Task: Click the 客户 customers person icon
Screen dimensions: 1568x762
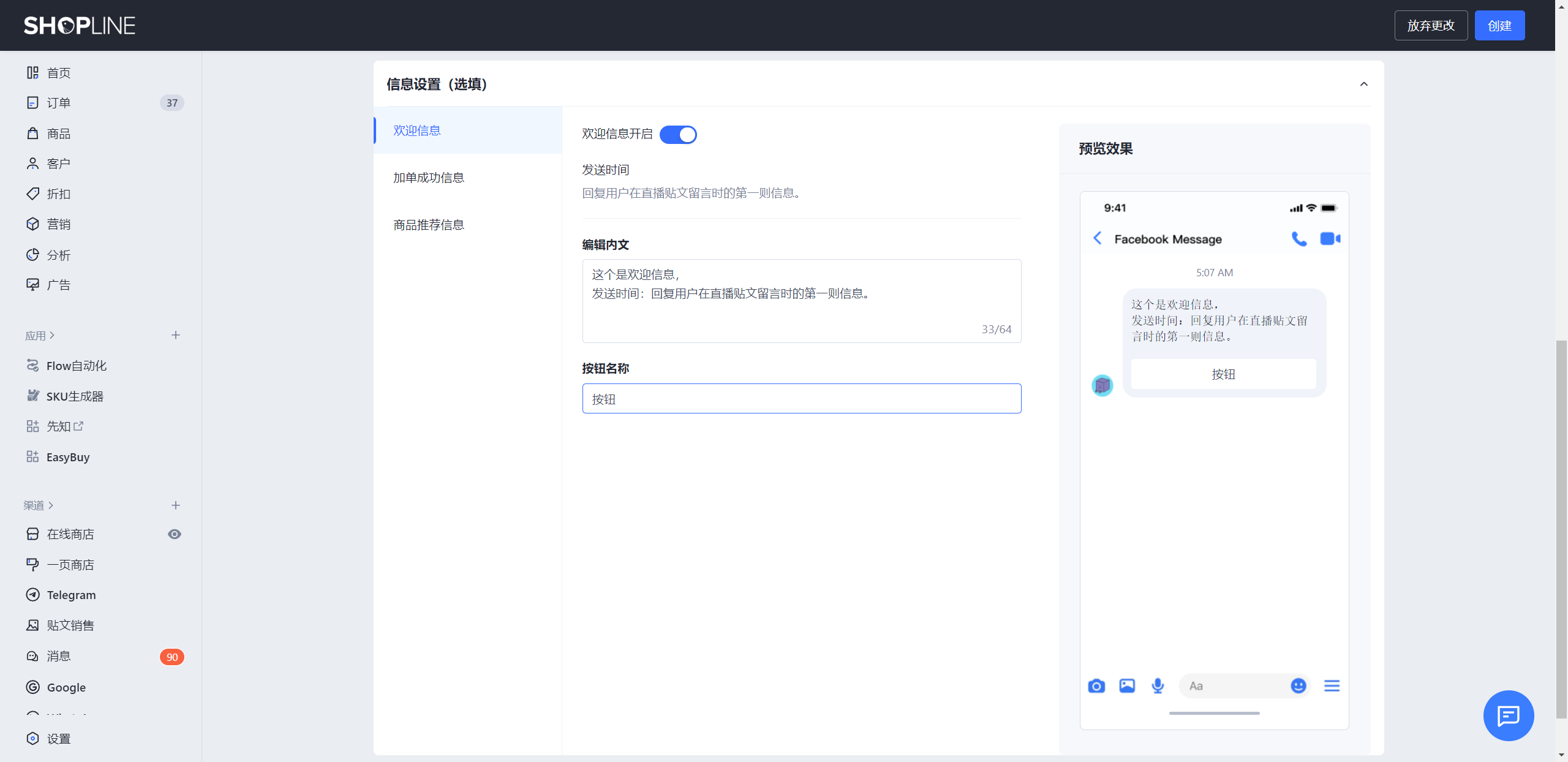Action: [x=32, y=164]
